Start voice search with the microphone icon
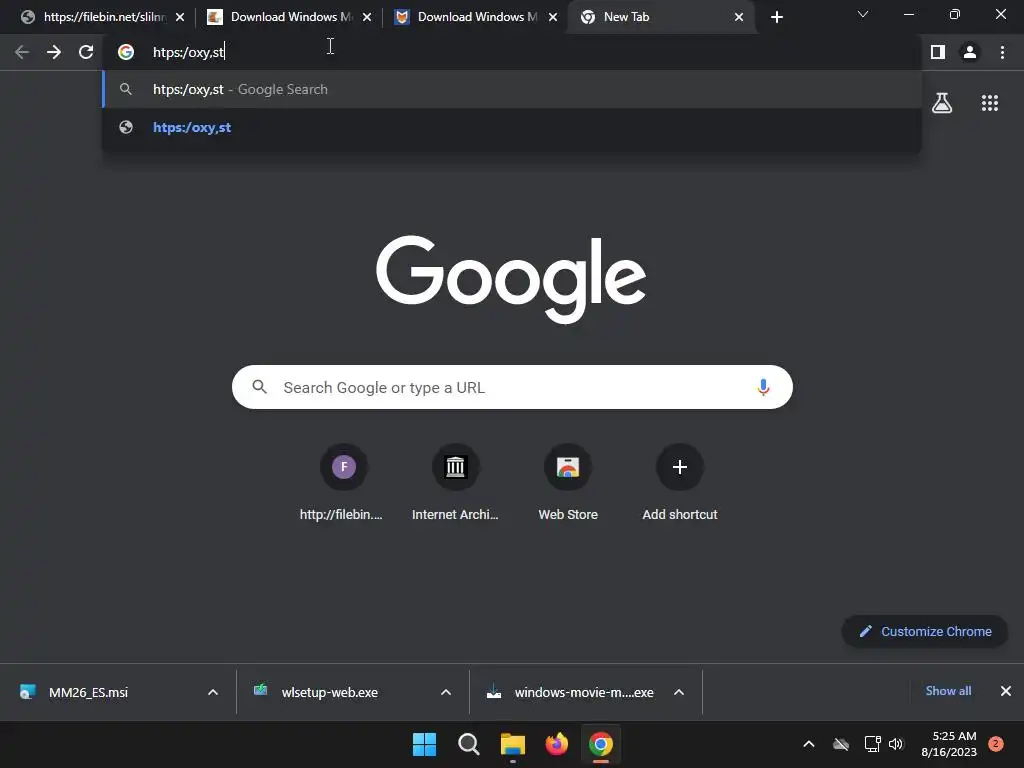1024x768 pixels. point(763,387)
